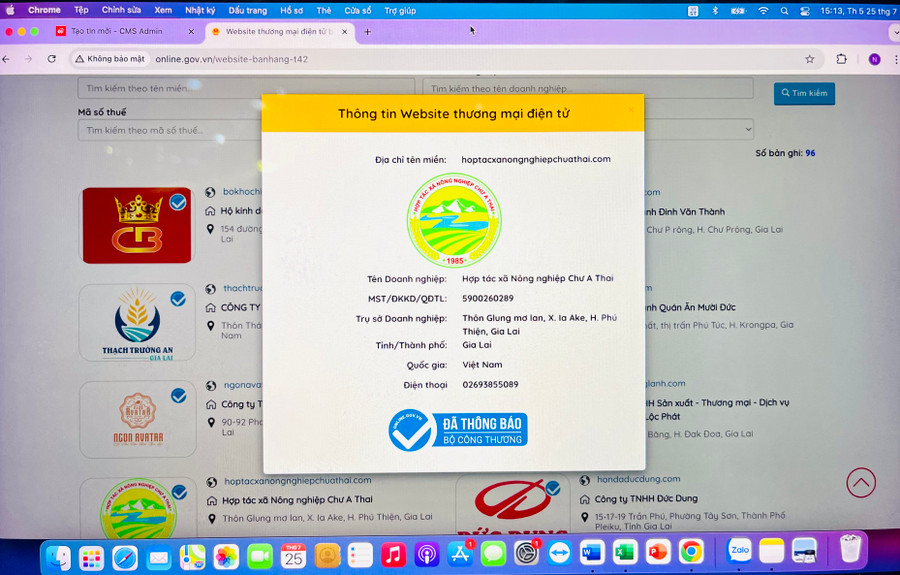Click the Tìm kiếm search button
This screenshot has height=575, width=900.
pyautogui.click(x=804, y=93)
